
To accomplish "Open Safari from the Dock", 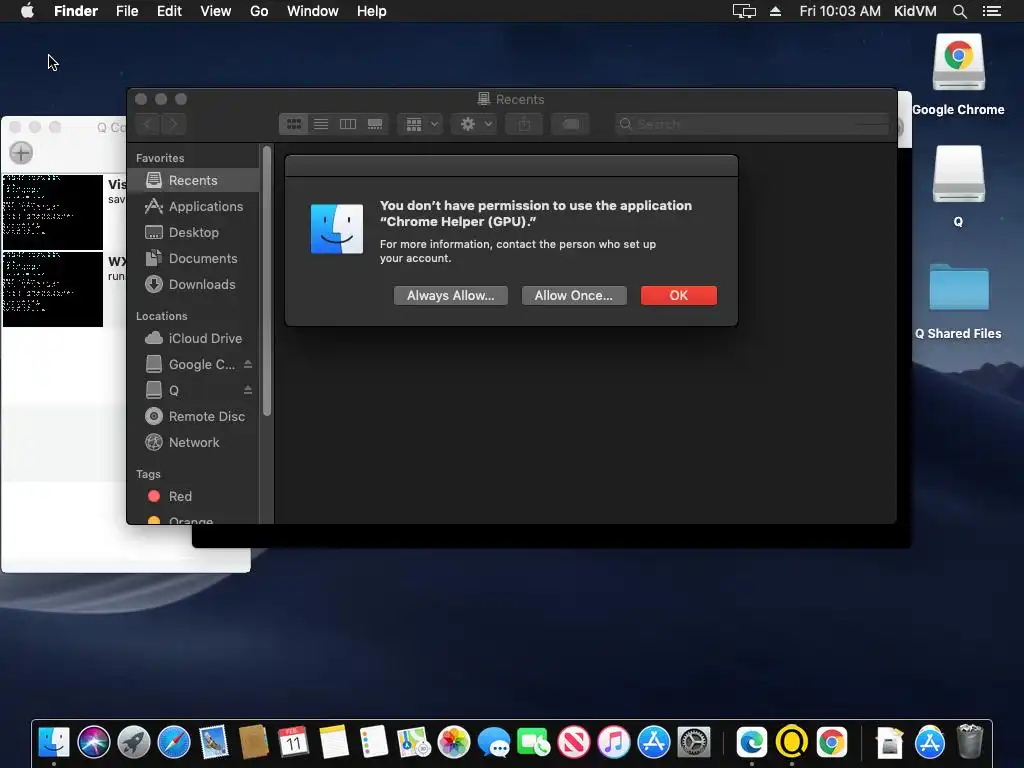I will [174, 743].
